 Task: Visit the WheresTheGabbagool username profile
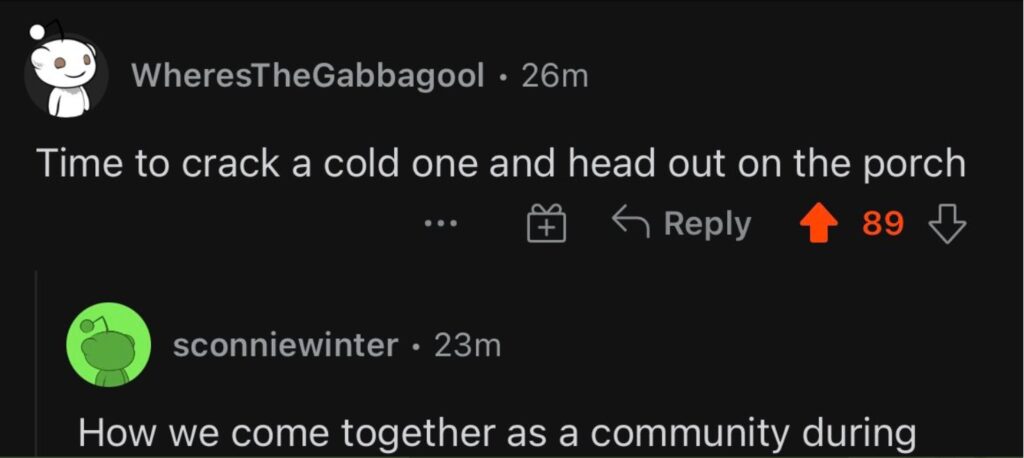click(x=308, y=76)
